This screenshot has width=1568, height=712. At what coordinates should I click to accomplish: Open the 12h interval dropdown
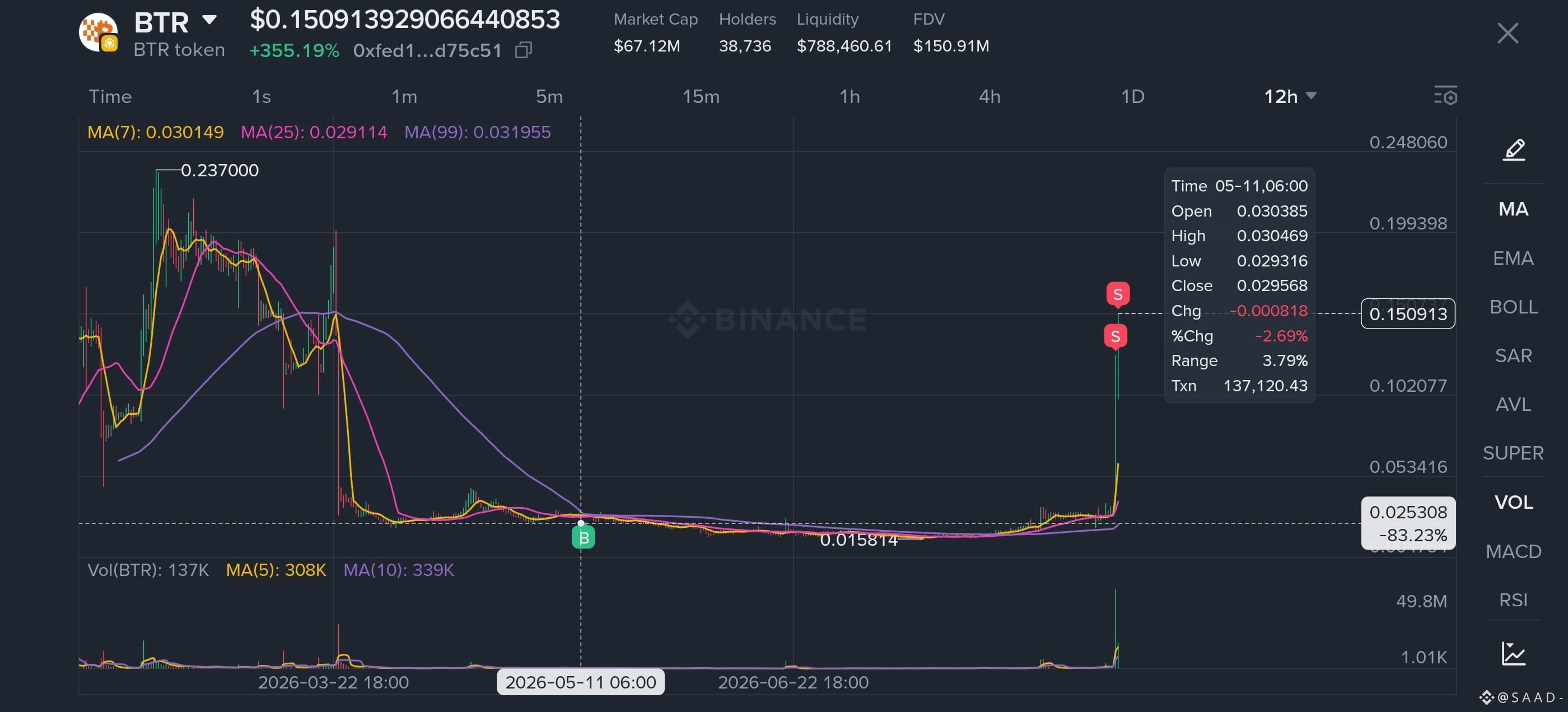click(x=1290, y=96)
